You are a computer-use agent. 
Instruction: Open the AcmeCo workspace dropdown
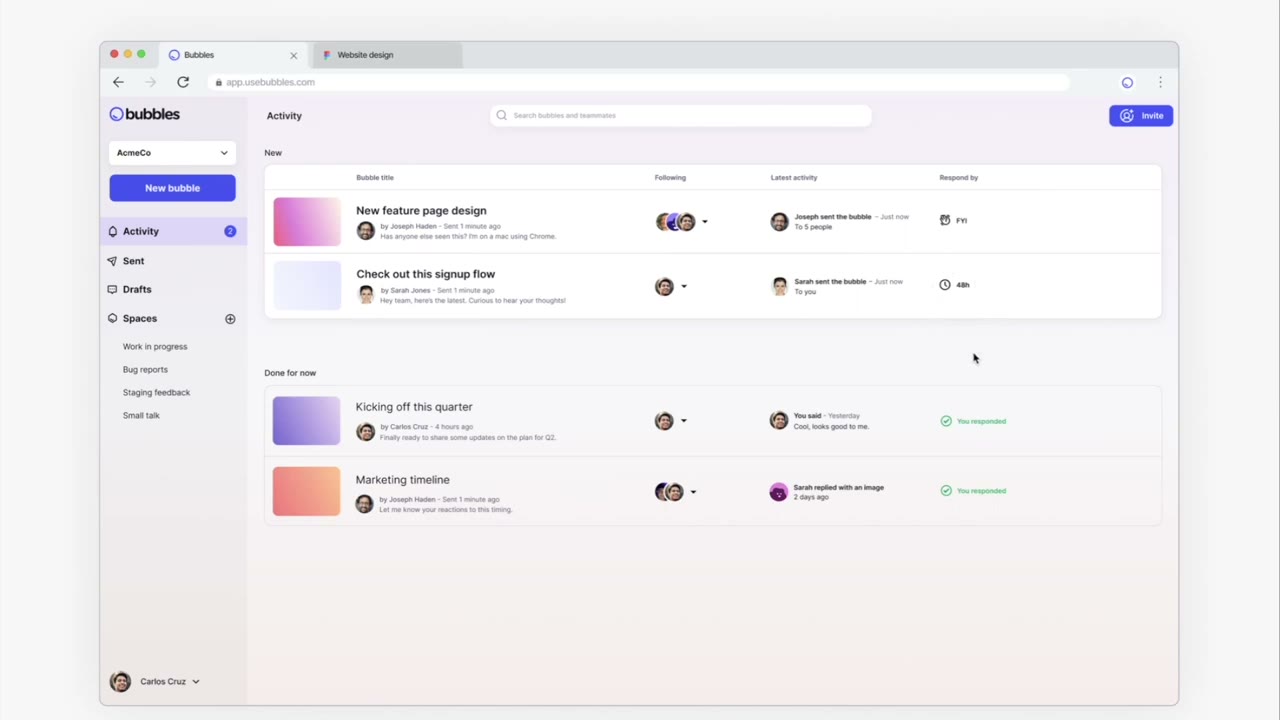(x=172, y=153)
